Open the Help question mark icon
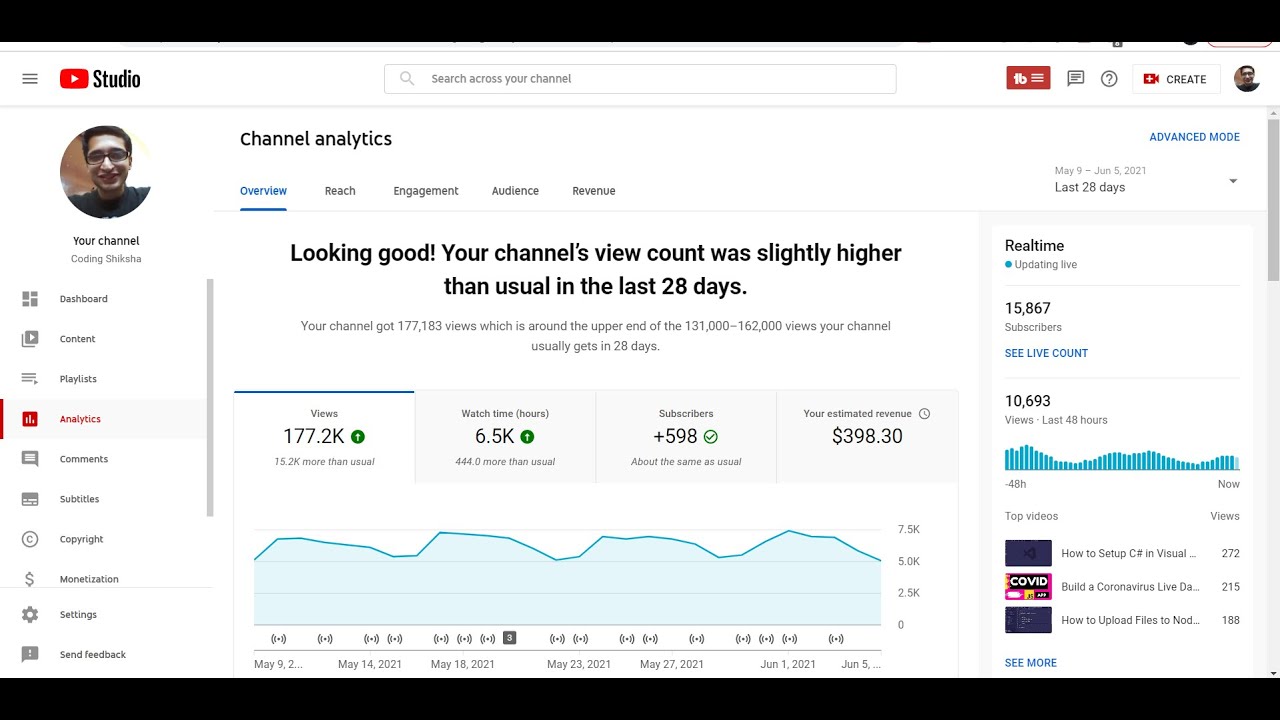 click(1109, 79)
